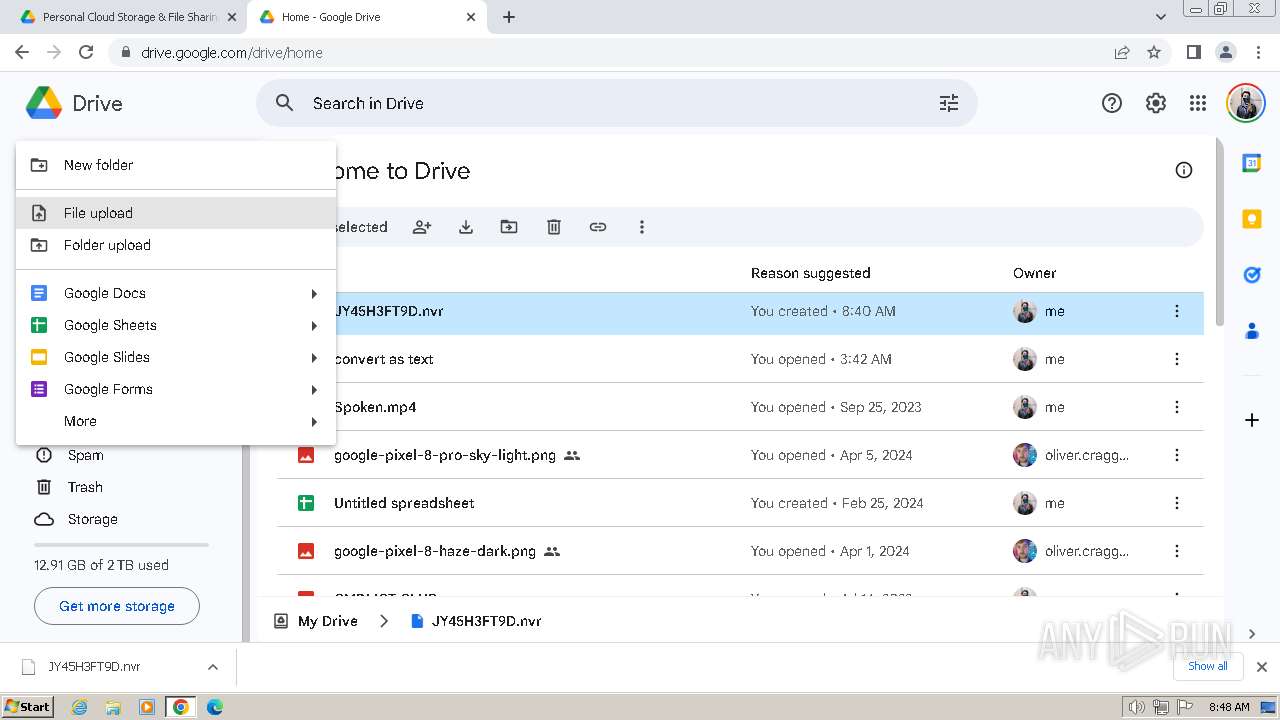Open Windows Start menu
The width and height of the screenshot is (1280, 720).
click(28, 707)
